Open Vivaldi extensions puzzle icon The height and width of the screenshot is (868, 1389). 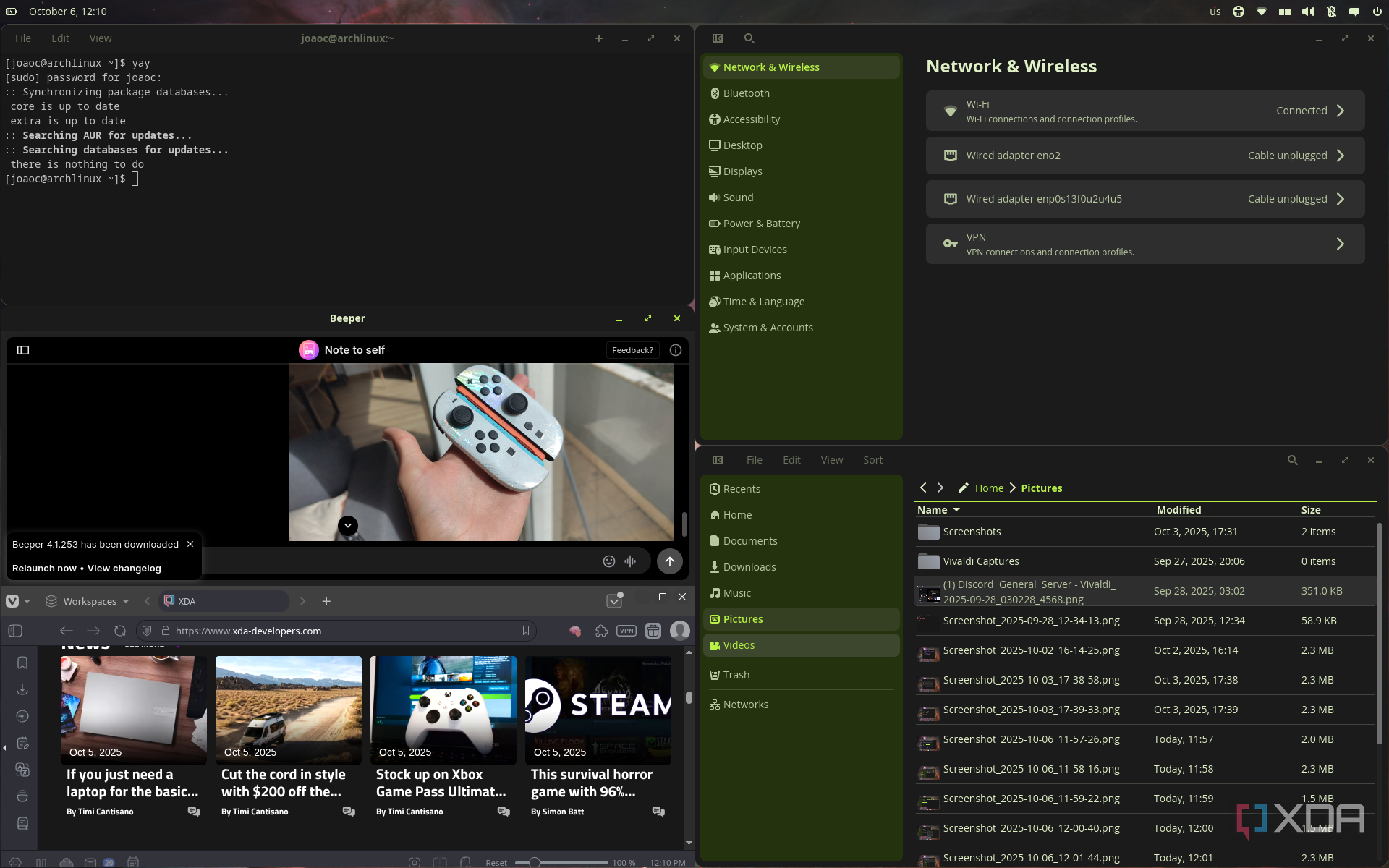(x=601, y=631)
